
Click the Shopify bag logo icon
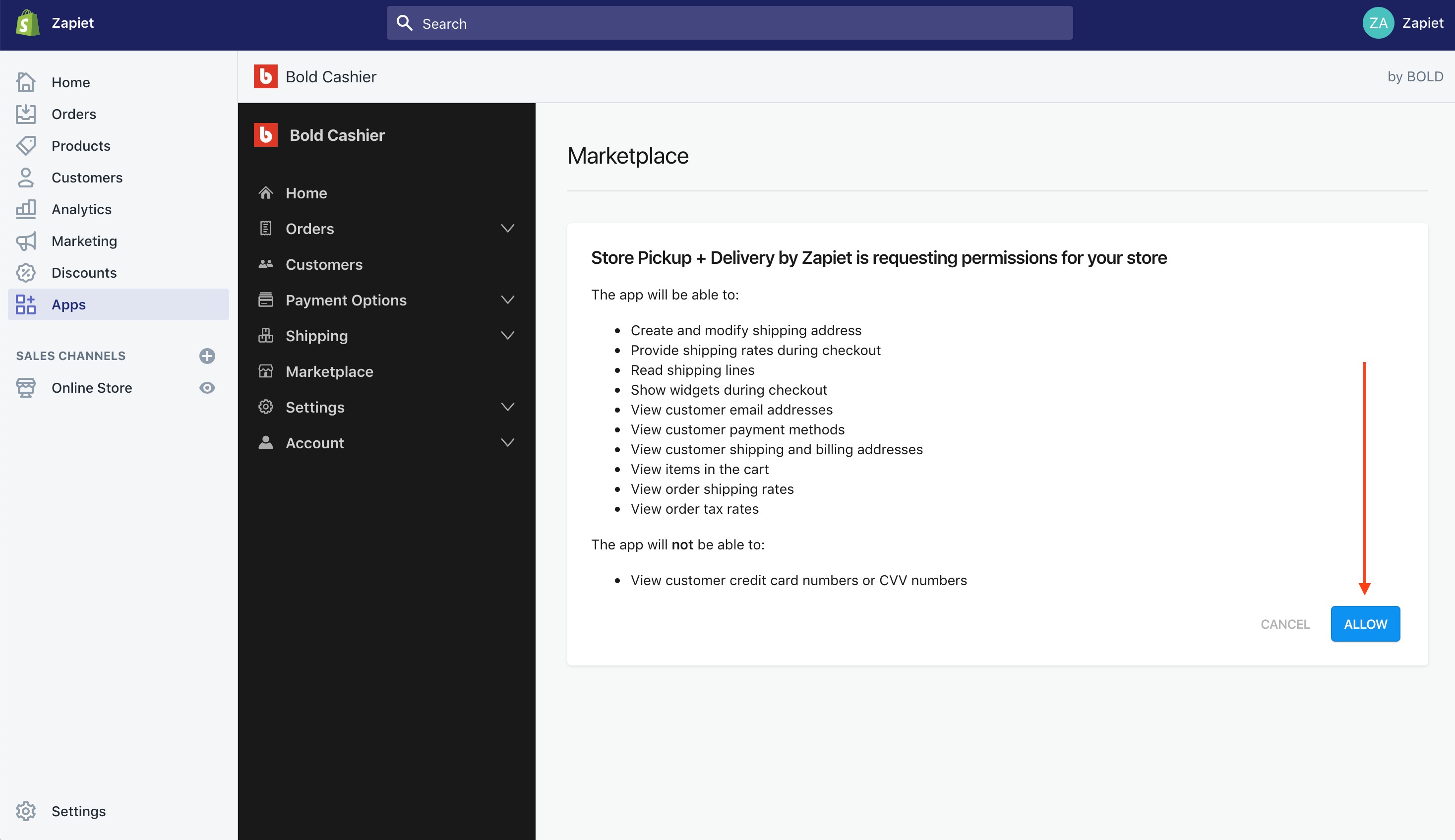(27, 23)
